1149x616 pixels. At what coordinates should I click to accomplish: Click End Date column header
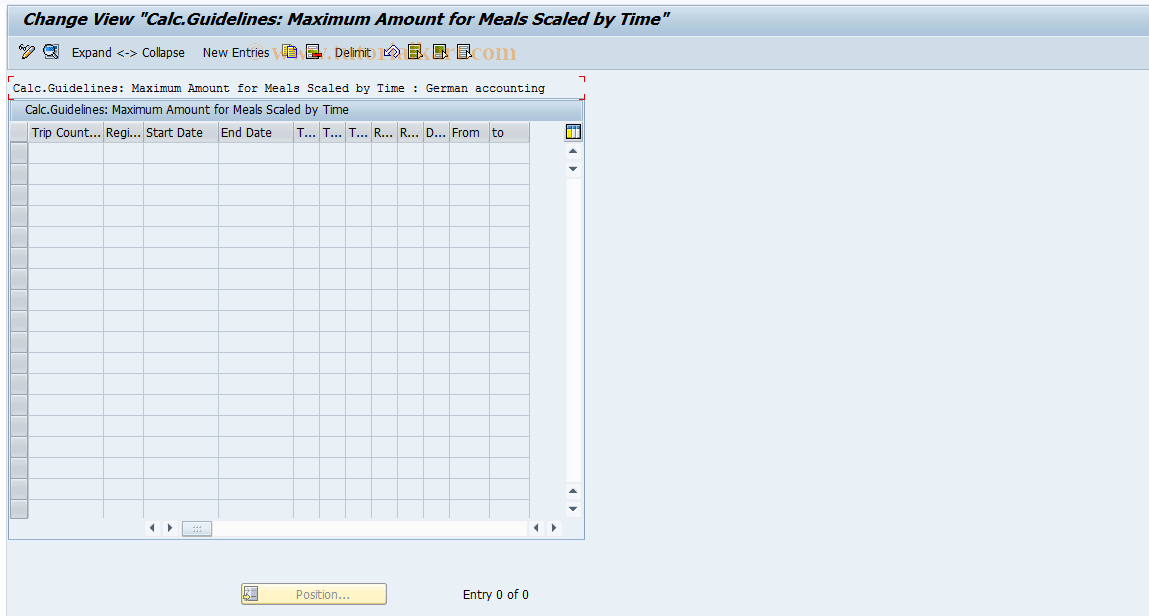click(x=256, y=133)
